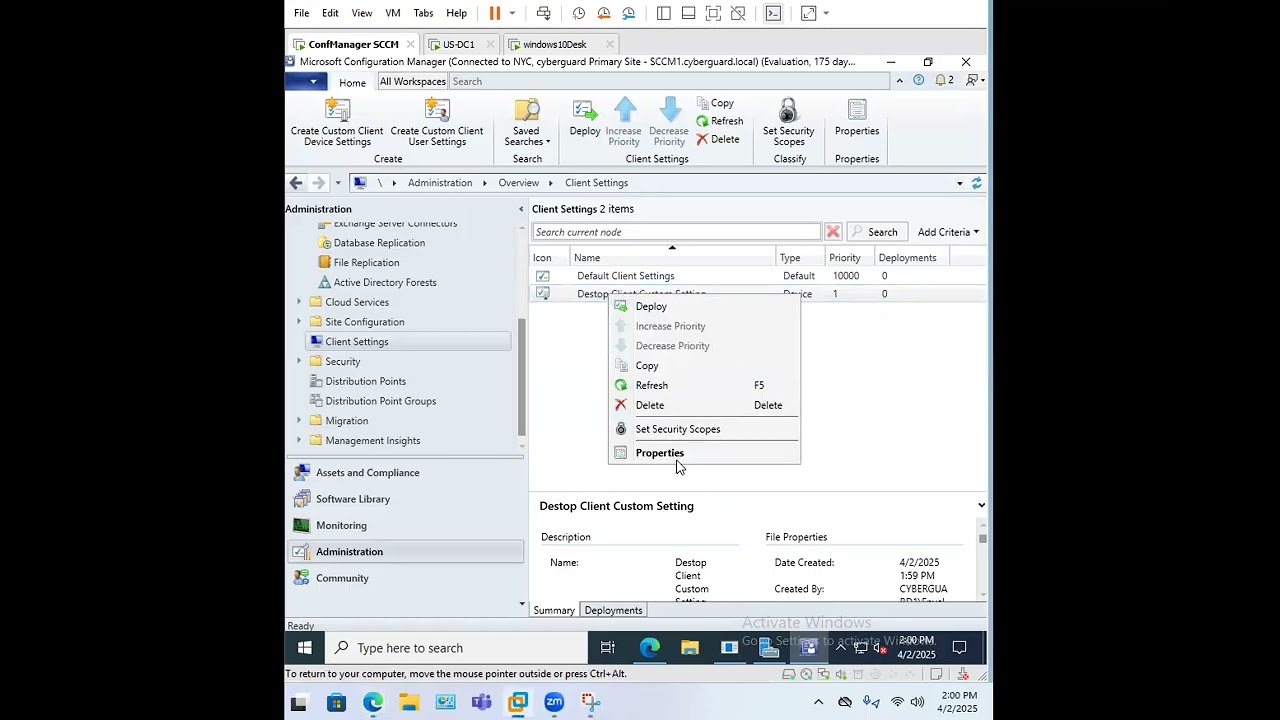This screenshot has width=1280, height=720.
Task: Open Snipping Tool on the host taskbar
Action: coord(590,703)
